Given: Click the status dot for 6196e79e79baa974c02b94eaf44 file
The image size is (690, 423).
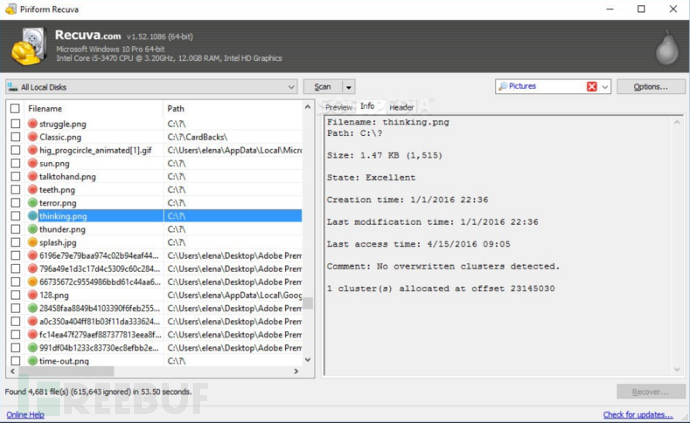Looking at the screenshot, I should point(33,255).
